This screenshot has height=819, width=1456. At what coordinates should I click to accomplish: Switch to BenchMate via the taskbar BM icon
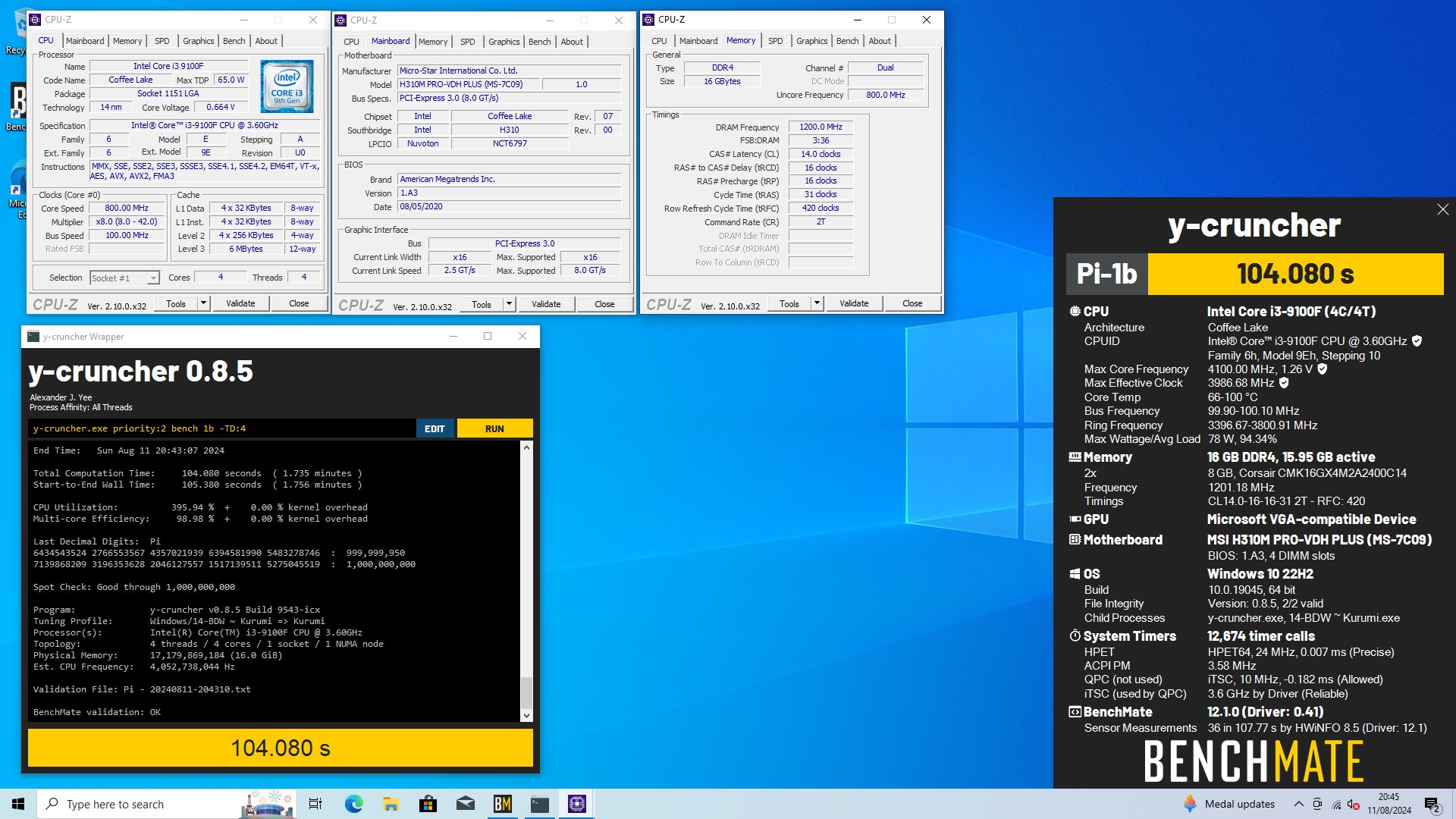click(x=502, y=804)
